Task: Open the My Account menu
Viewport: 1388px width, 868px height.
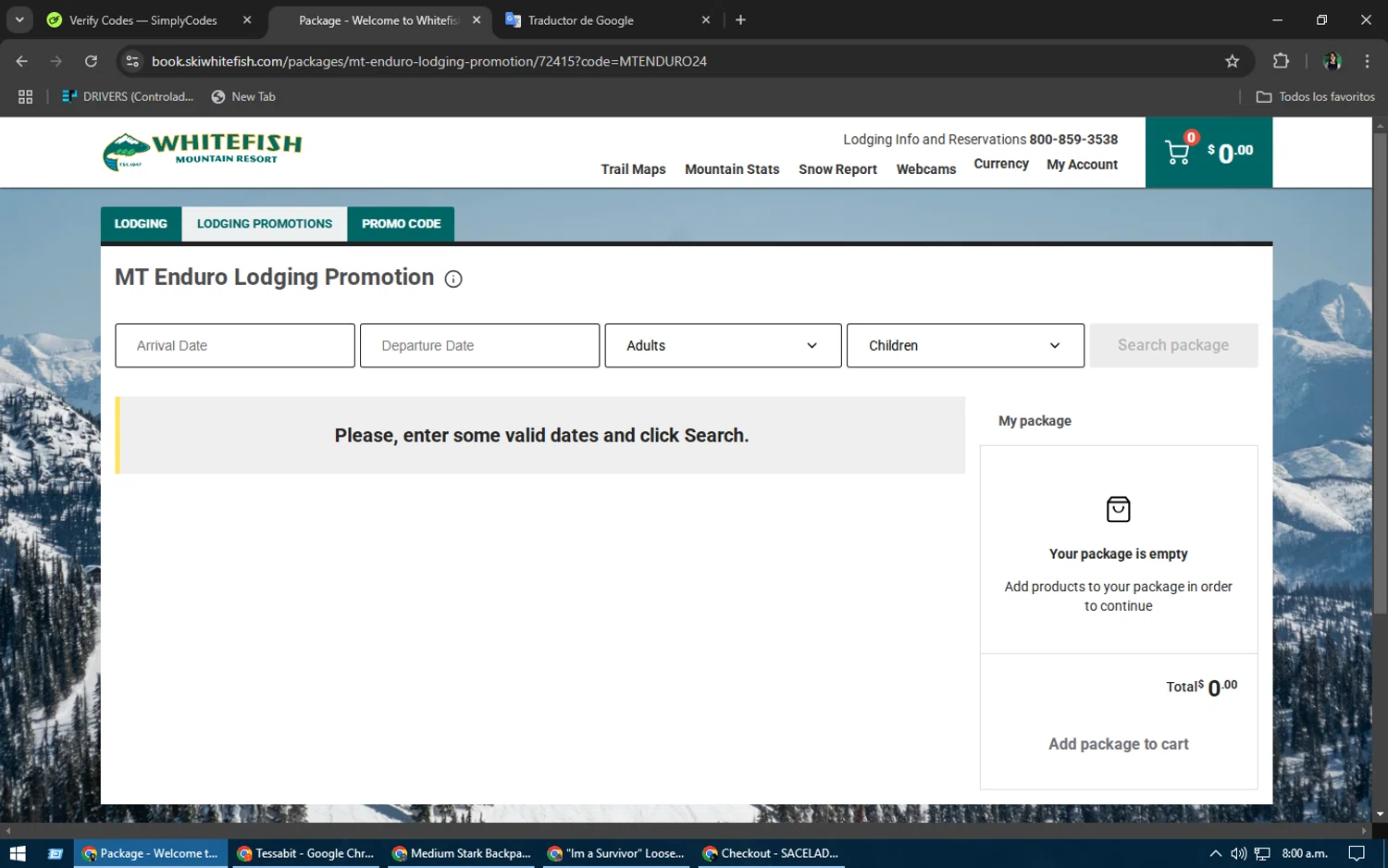Action: pos(1082,165)
